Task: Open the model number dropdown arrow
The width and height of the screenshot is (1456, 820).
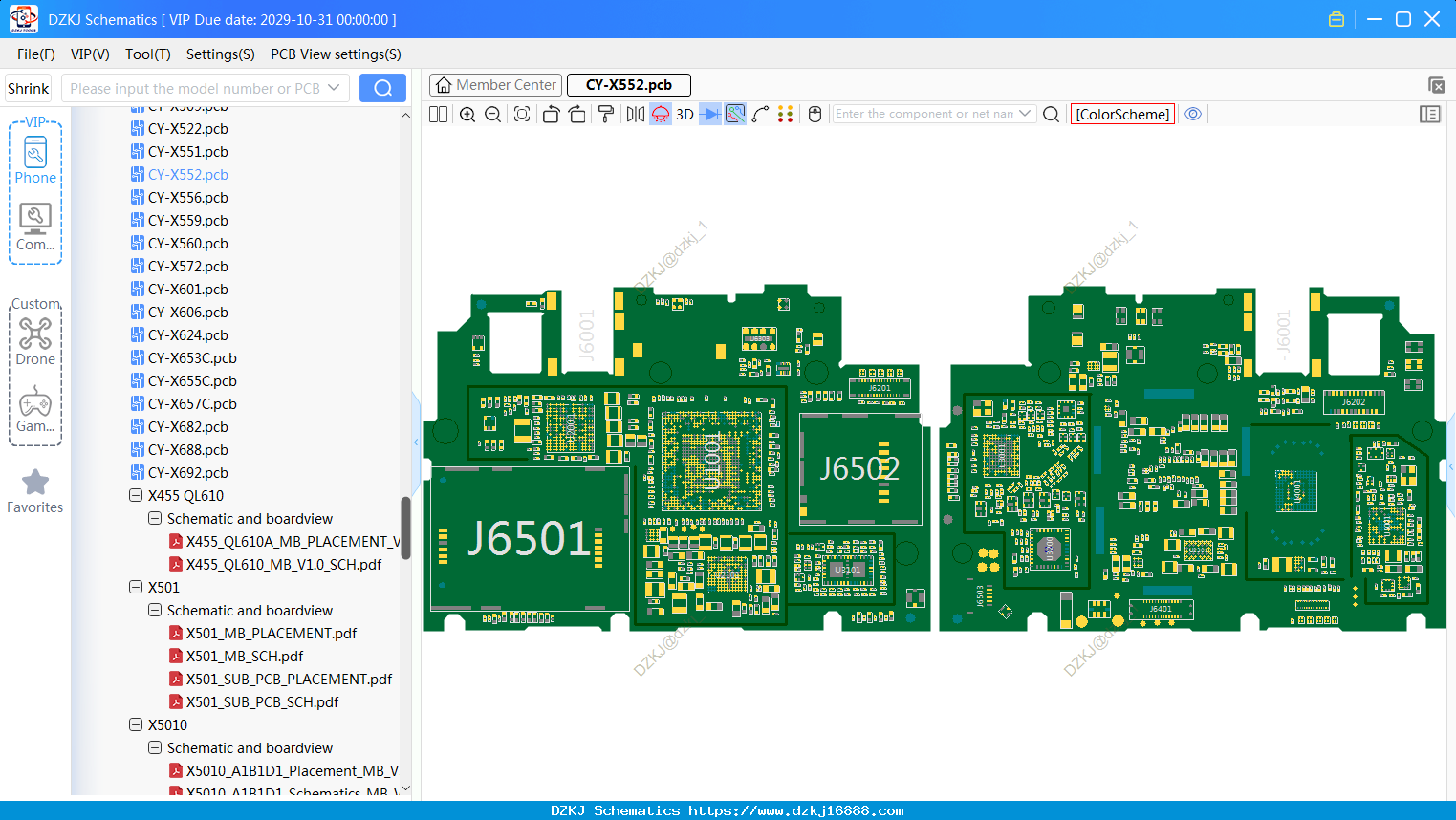Action: tap(334, 88)
